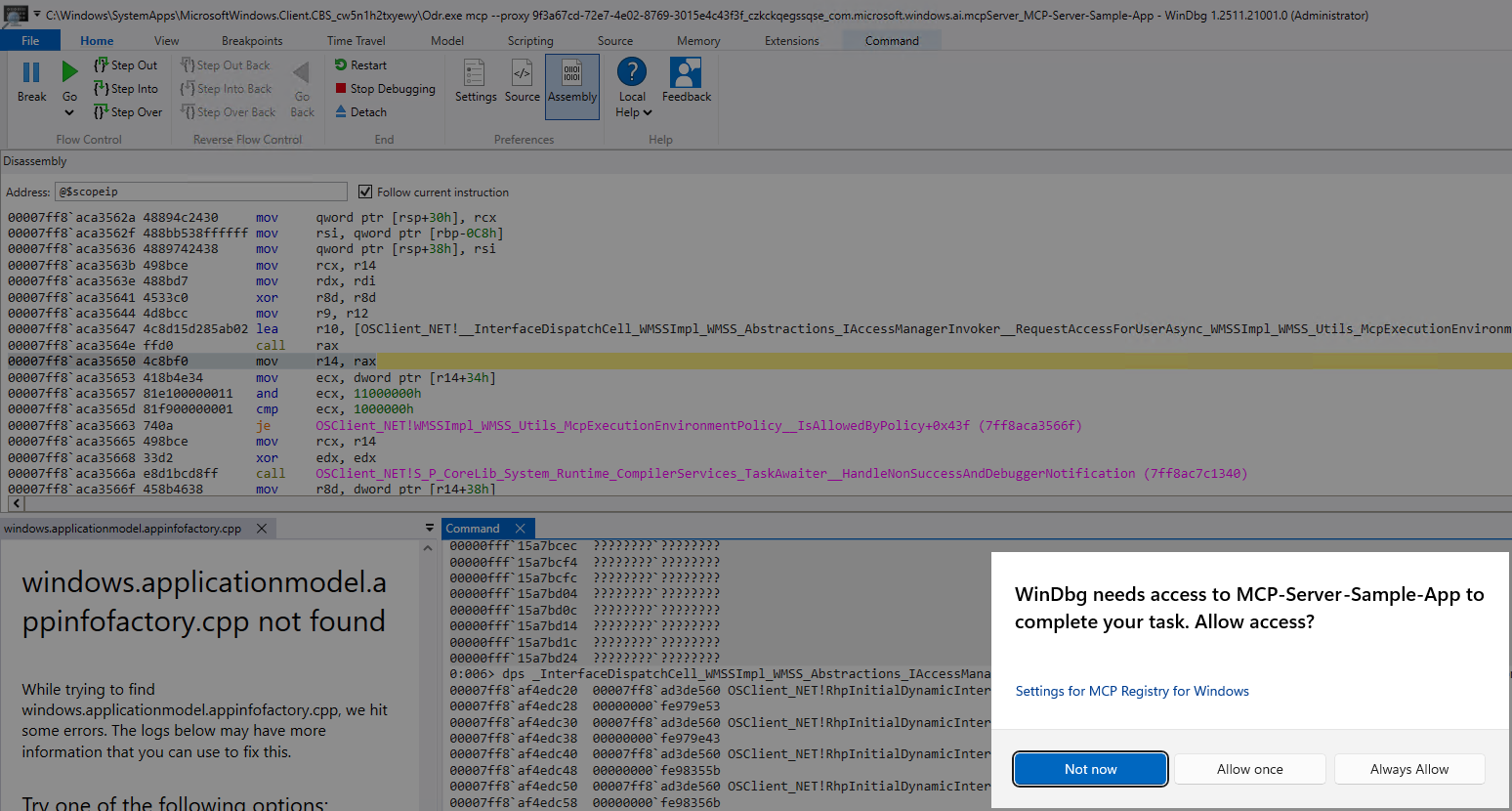
Task: Stop Debugging with the red square
Action: click(341, 89)
